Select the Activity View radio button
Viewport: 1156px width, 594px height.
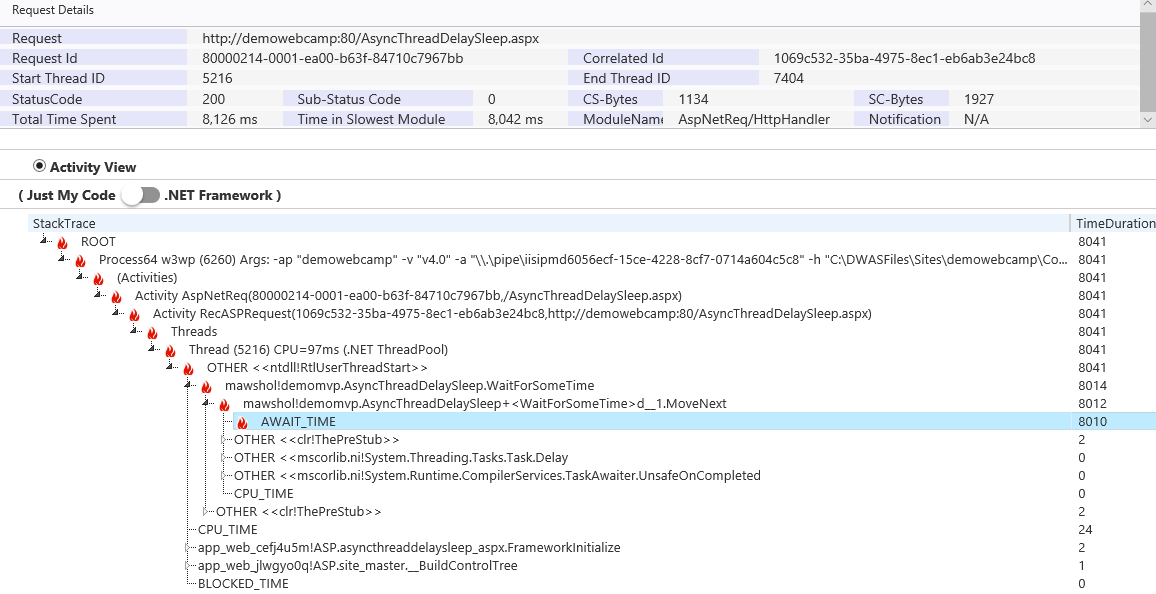(x=39, y=167)
